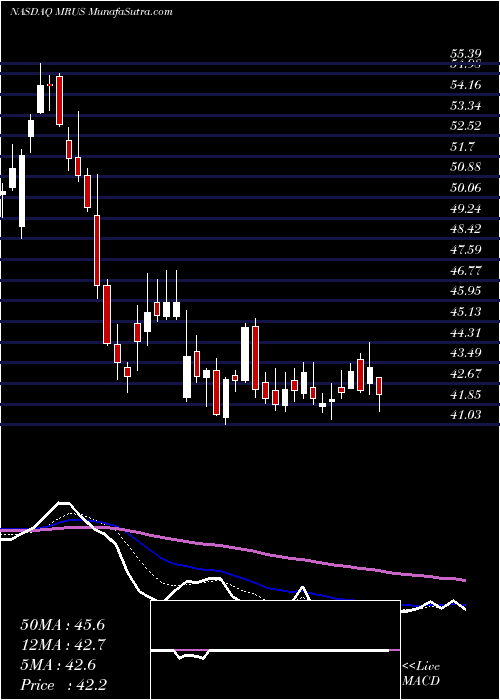Click the 41.85 price axis label
500x700 pixels.
(x=465, y=395)
